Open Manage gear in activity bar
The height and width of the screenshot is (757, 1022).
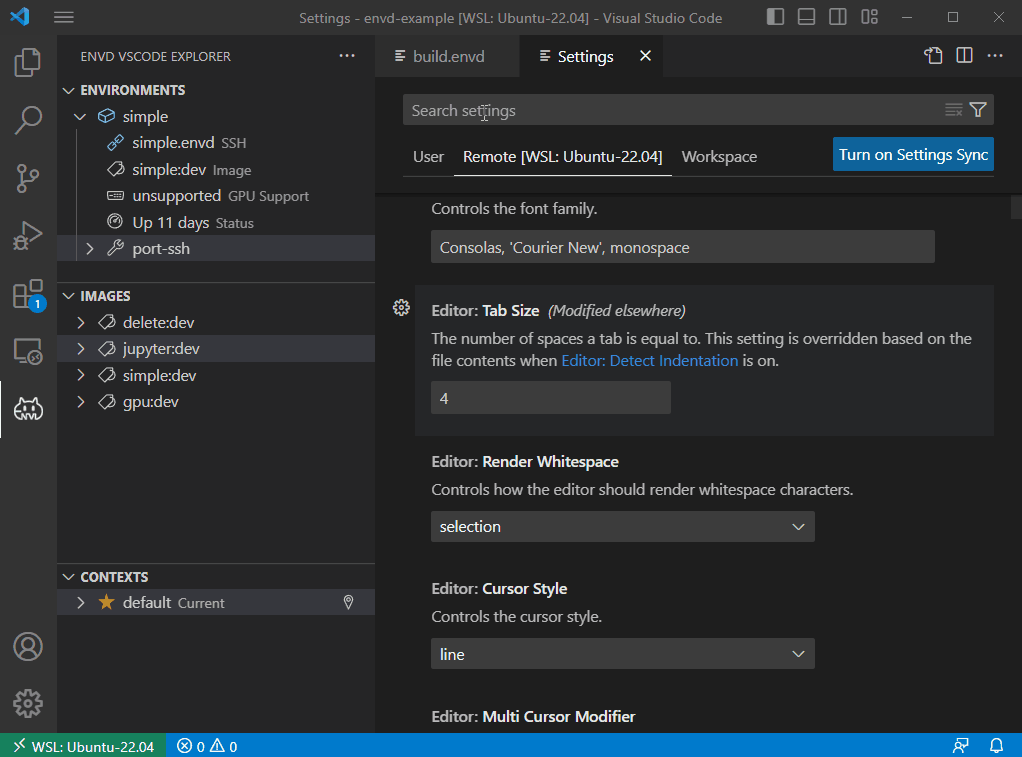(x=28, y=704)
